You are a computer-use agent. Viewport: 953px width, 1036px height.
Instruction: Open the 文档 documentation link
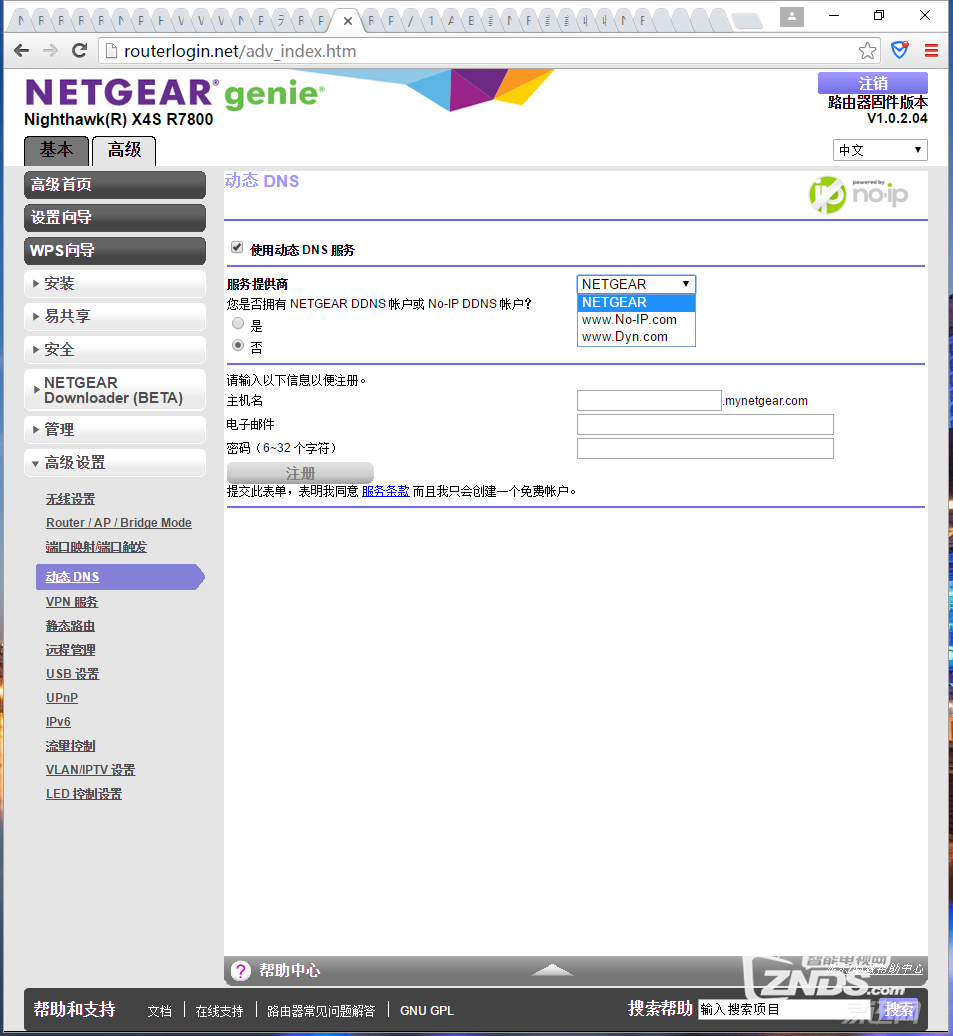[159, 1011]
